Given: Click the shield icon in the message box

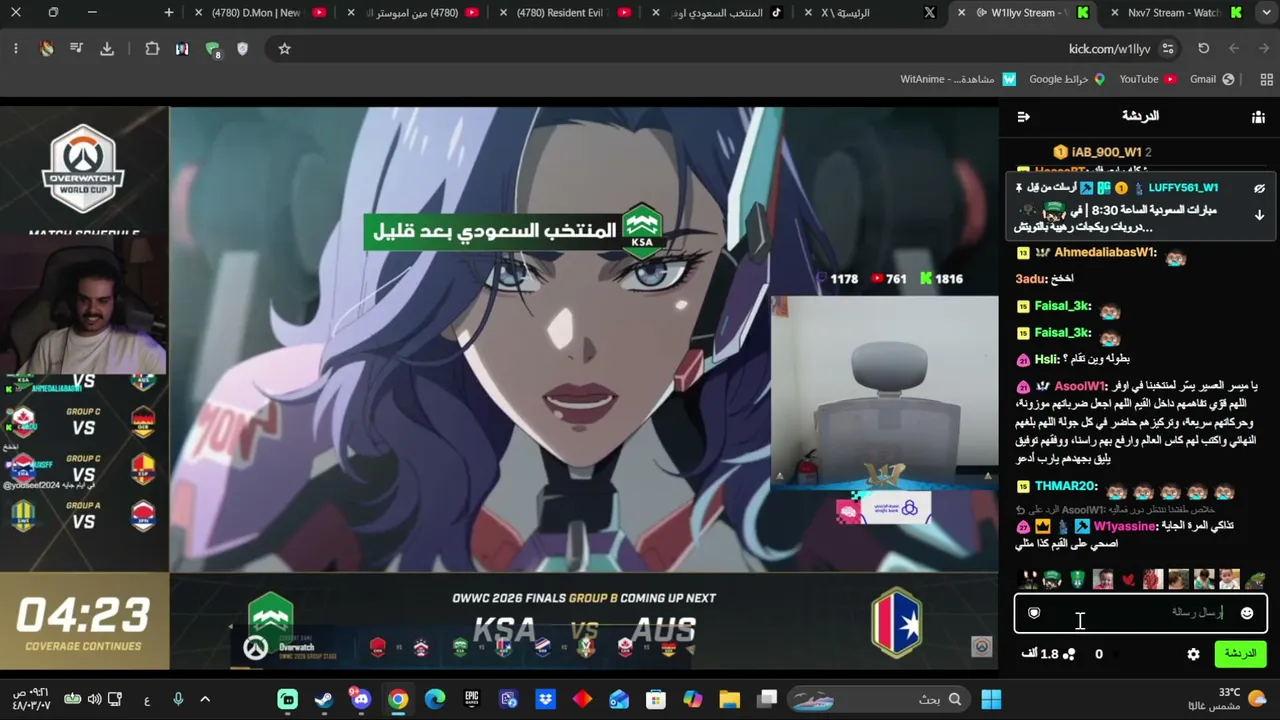Looking at the screenshot, I should [1034, 613].
